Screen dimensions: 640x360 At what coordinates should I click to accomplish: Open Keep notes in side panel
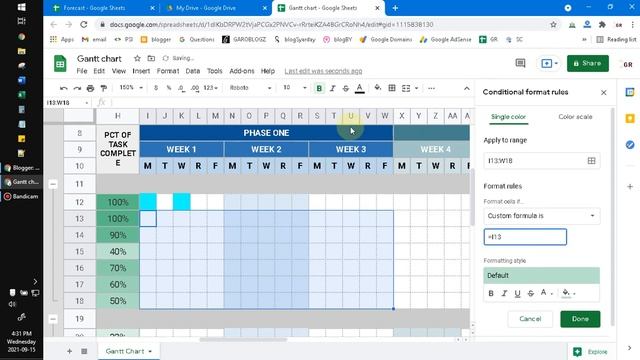point(630,118)
